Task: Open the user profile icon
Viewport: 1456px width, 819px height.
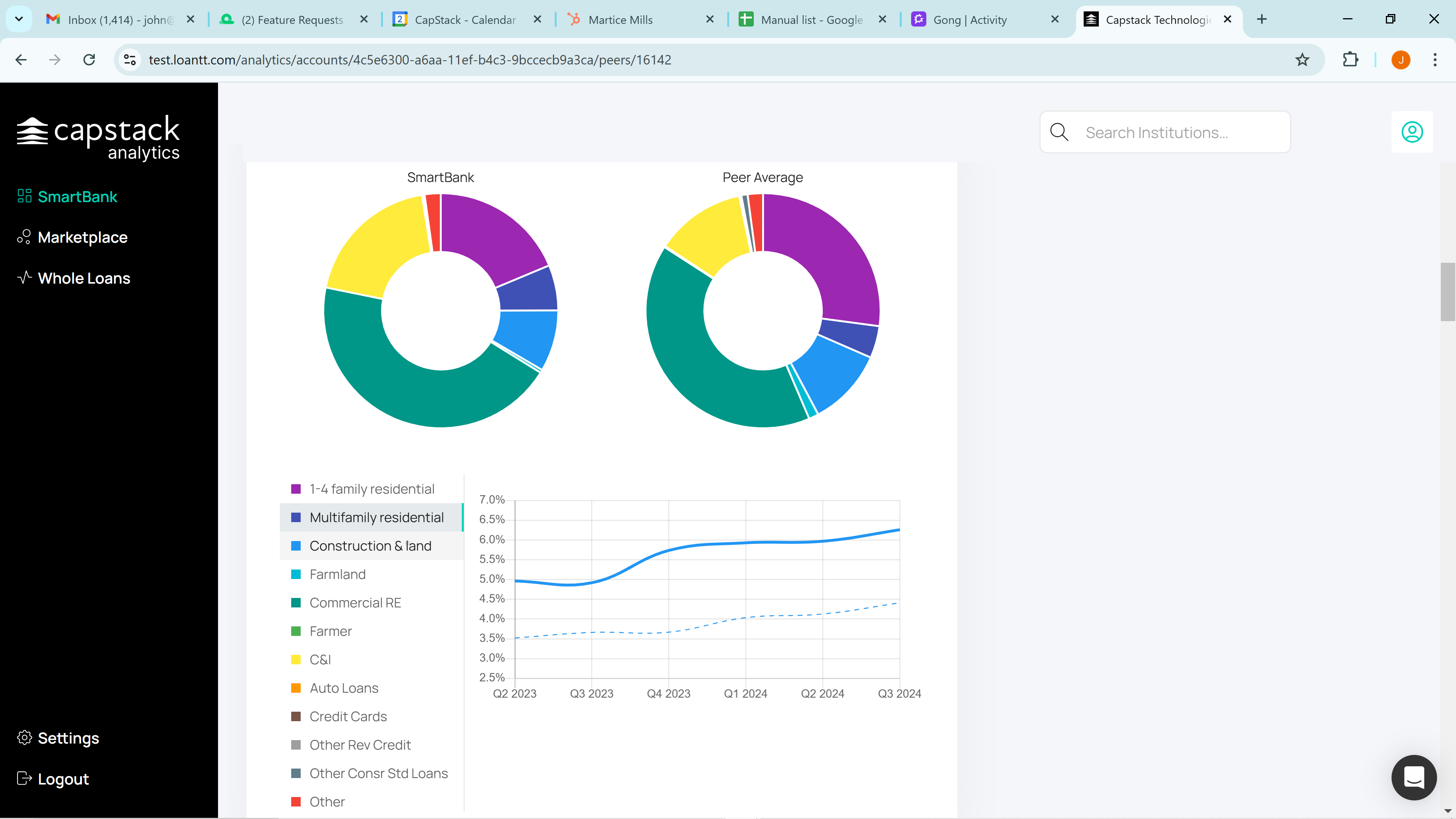Action: 1411,132
